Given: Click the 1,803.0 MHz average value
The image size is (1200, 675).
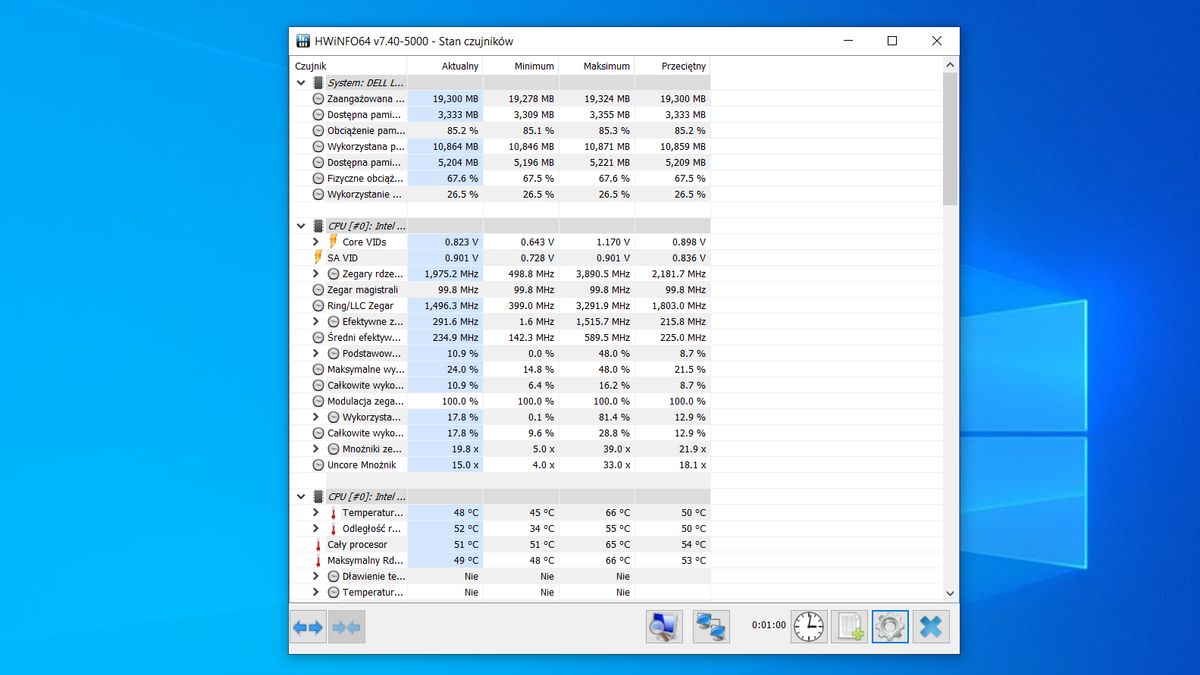Looking at the screenshot, I should [679, 306].
